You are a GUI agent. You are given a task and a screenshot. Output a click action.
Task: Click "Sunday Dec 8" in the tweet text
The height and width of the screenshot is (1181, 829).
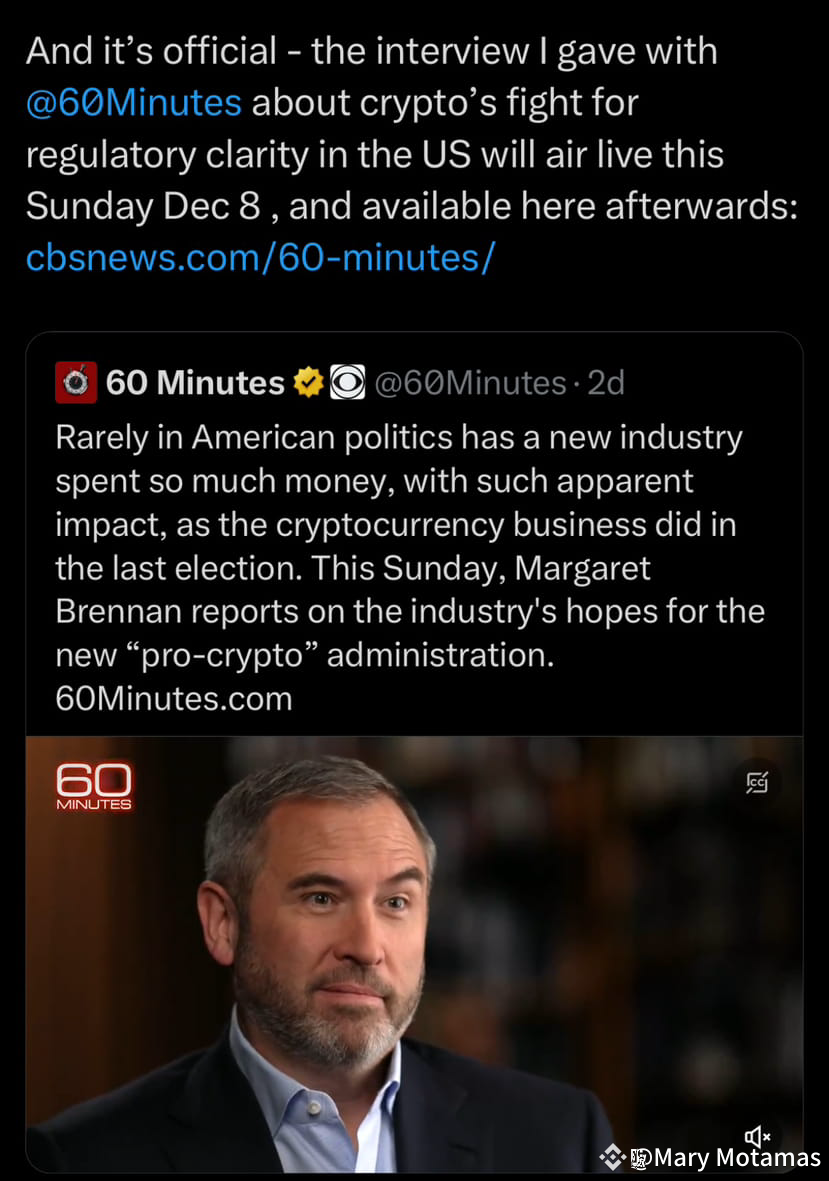click(x=143, y=206)
